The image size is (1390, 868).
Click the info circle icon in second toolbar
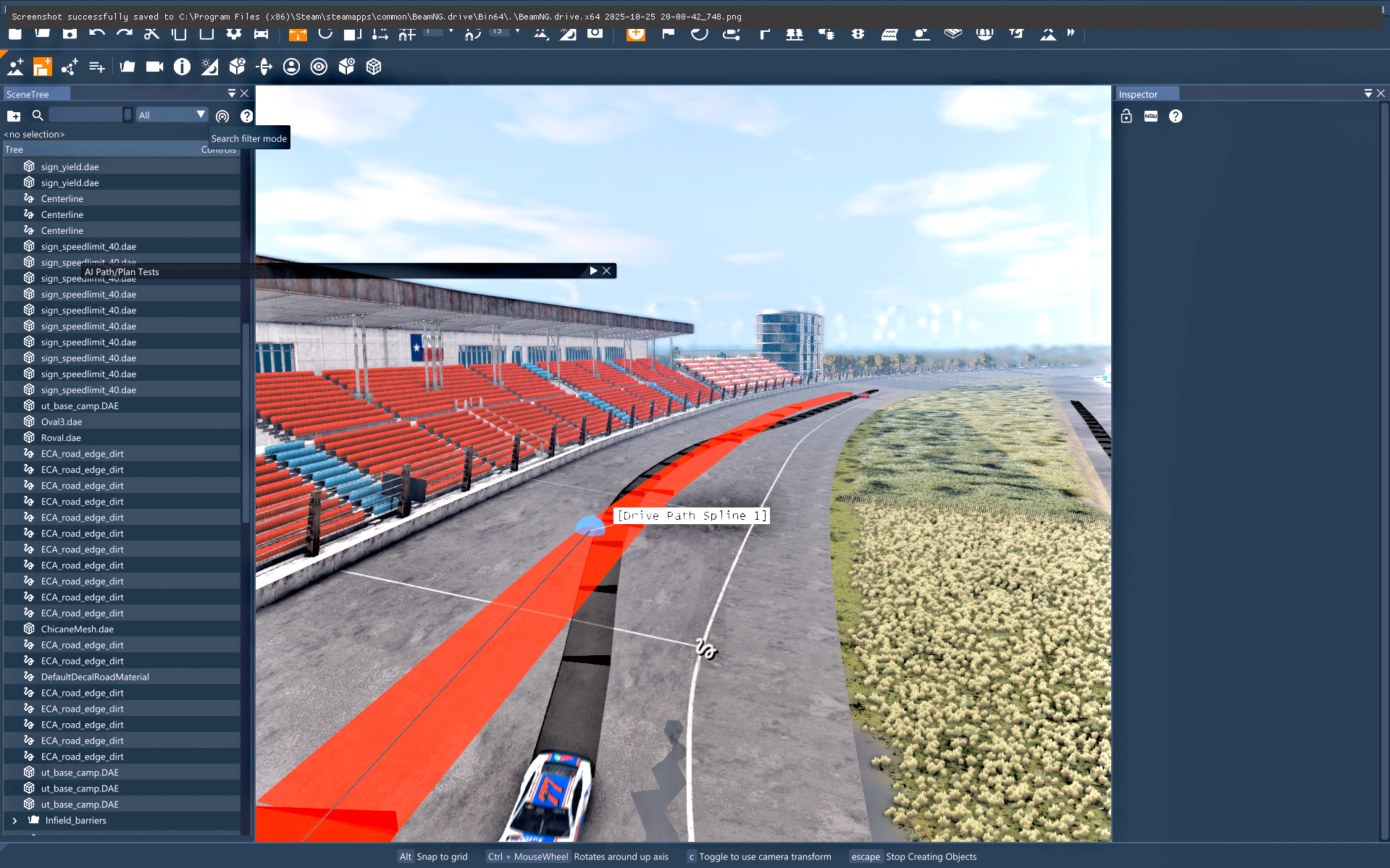[x=182, y=67]
